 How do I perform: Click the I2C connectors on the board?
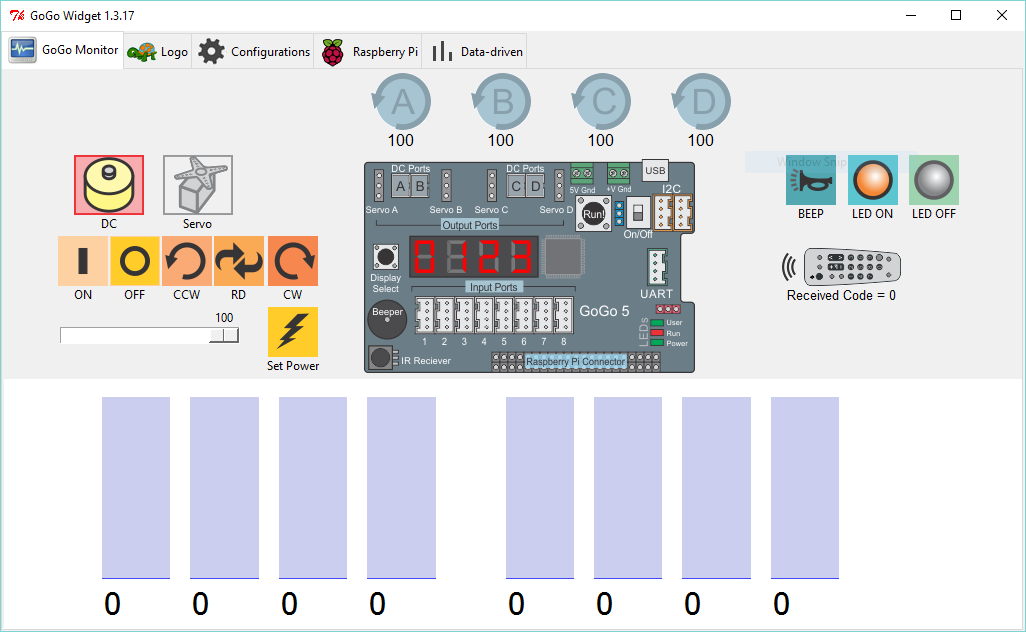coord(673,213)
